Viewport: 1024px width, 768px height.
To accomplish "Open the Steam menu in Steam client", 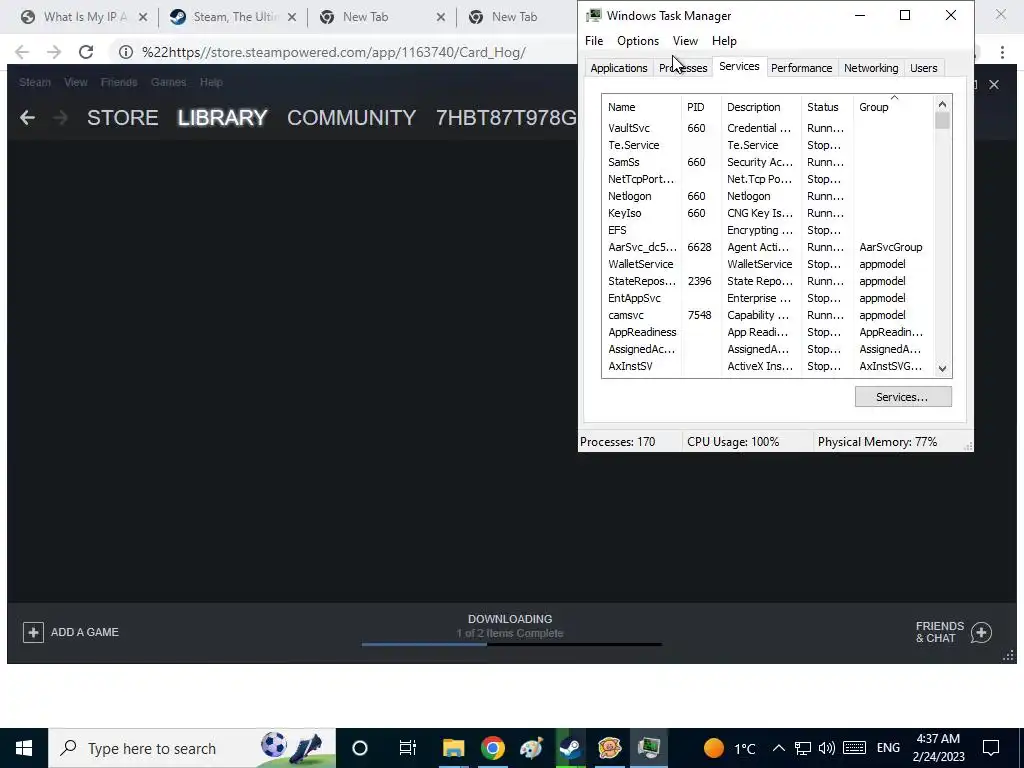I will [x=35, y=82].
